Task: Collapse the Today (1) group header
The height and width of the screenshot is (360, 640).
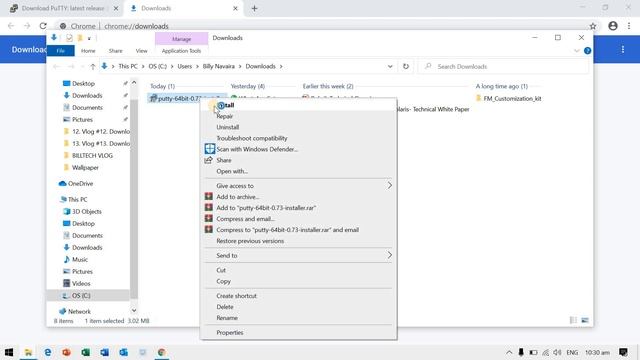Action: tap(162, 86)
